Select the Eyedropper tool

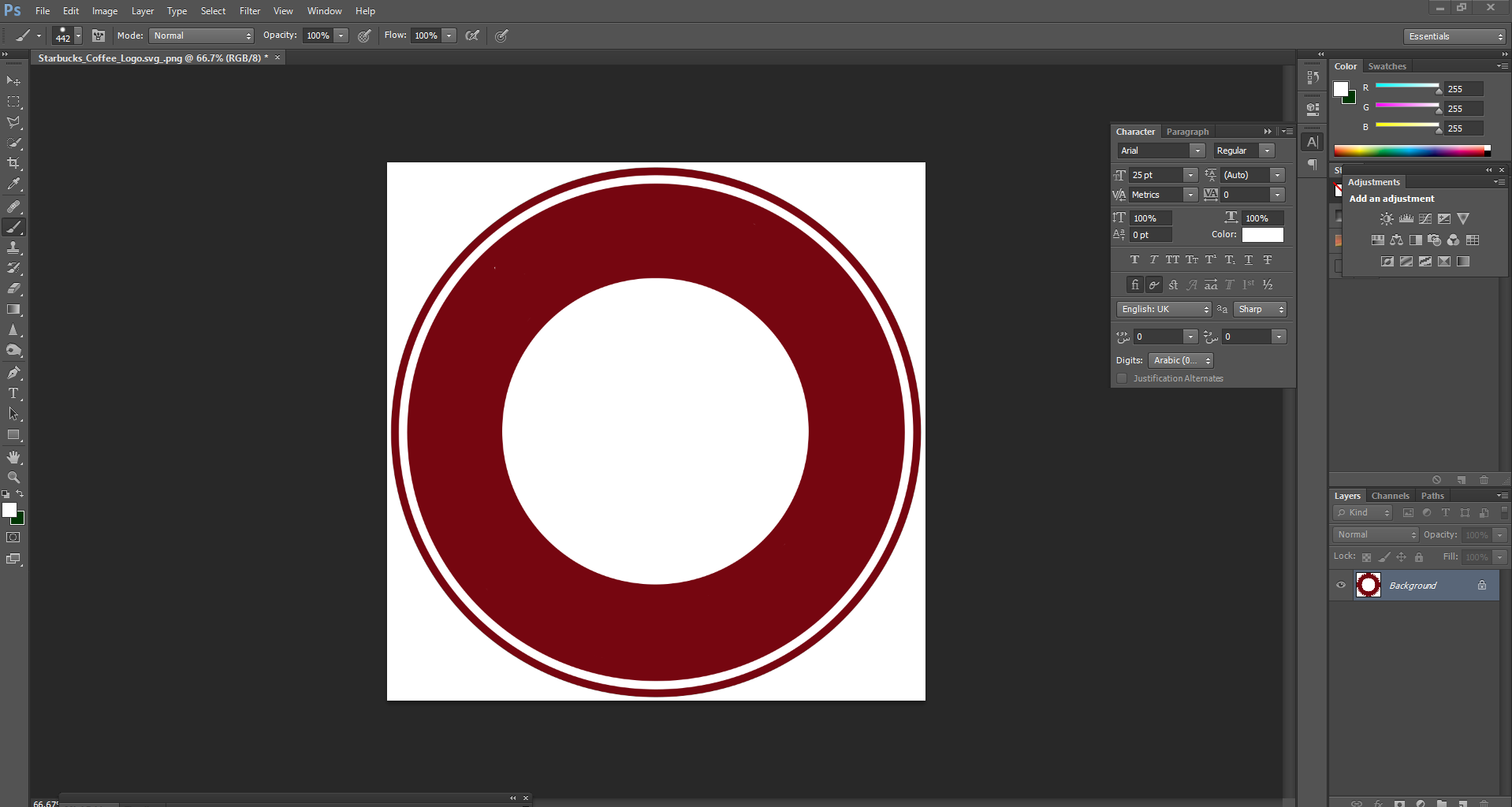coord(13,184)
